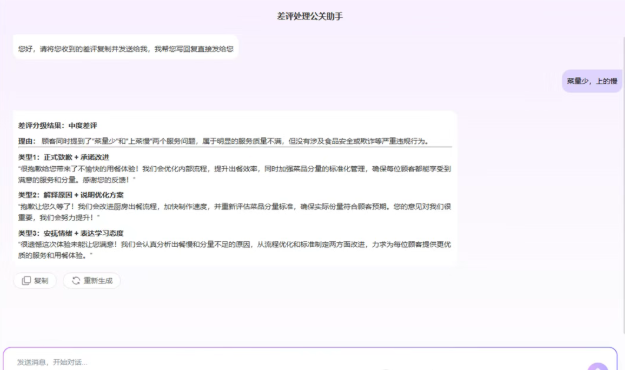Click heading 类型1：正式致歉 + 承诺改进

click(63, 157)
